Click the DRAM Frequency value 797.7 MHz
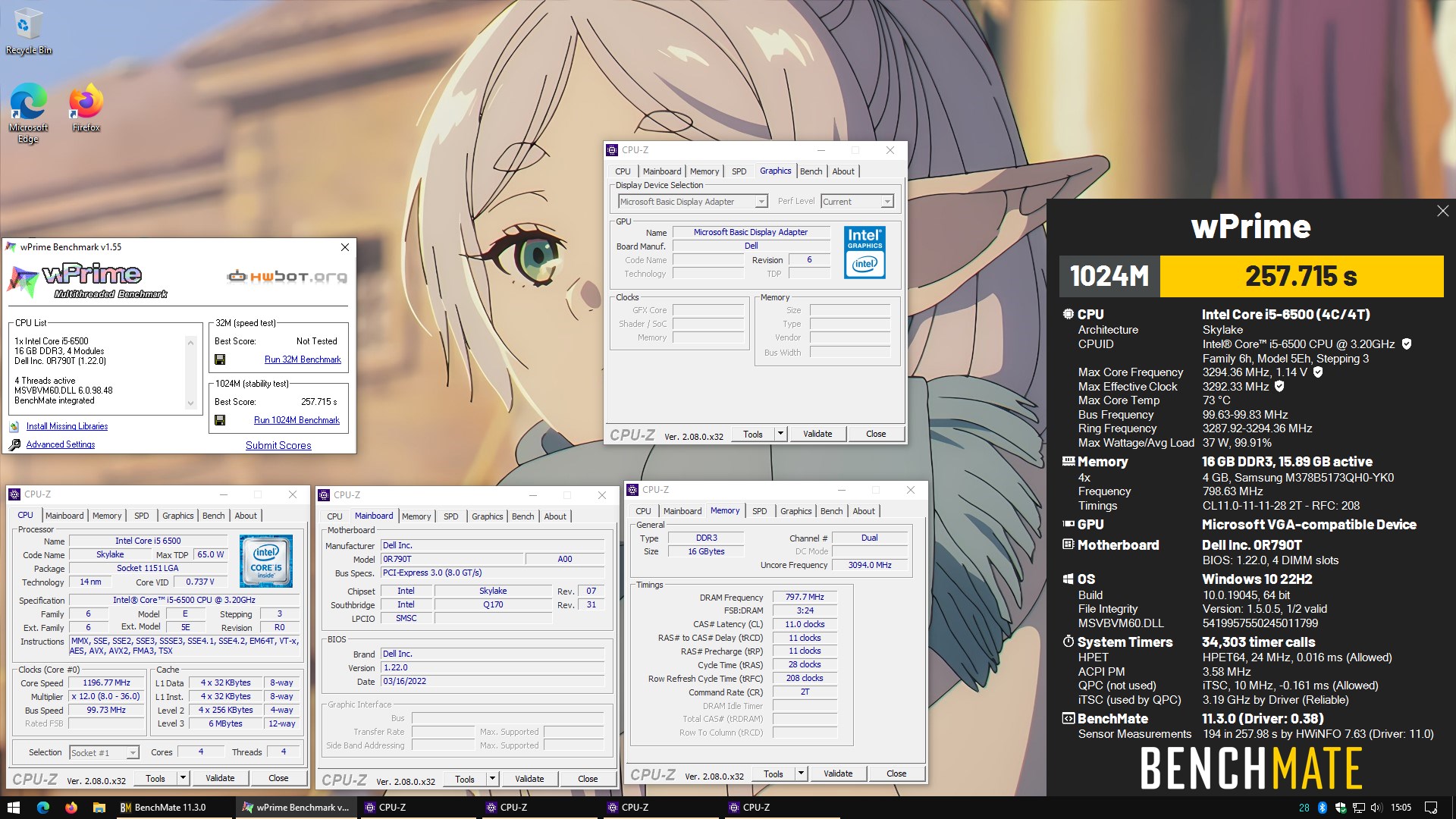Image resolution: width=1456 pixels, height=819 pixels. 805,598
